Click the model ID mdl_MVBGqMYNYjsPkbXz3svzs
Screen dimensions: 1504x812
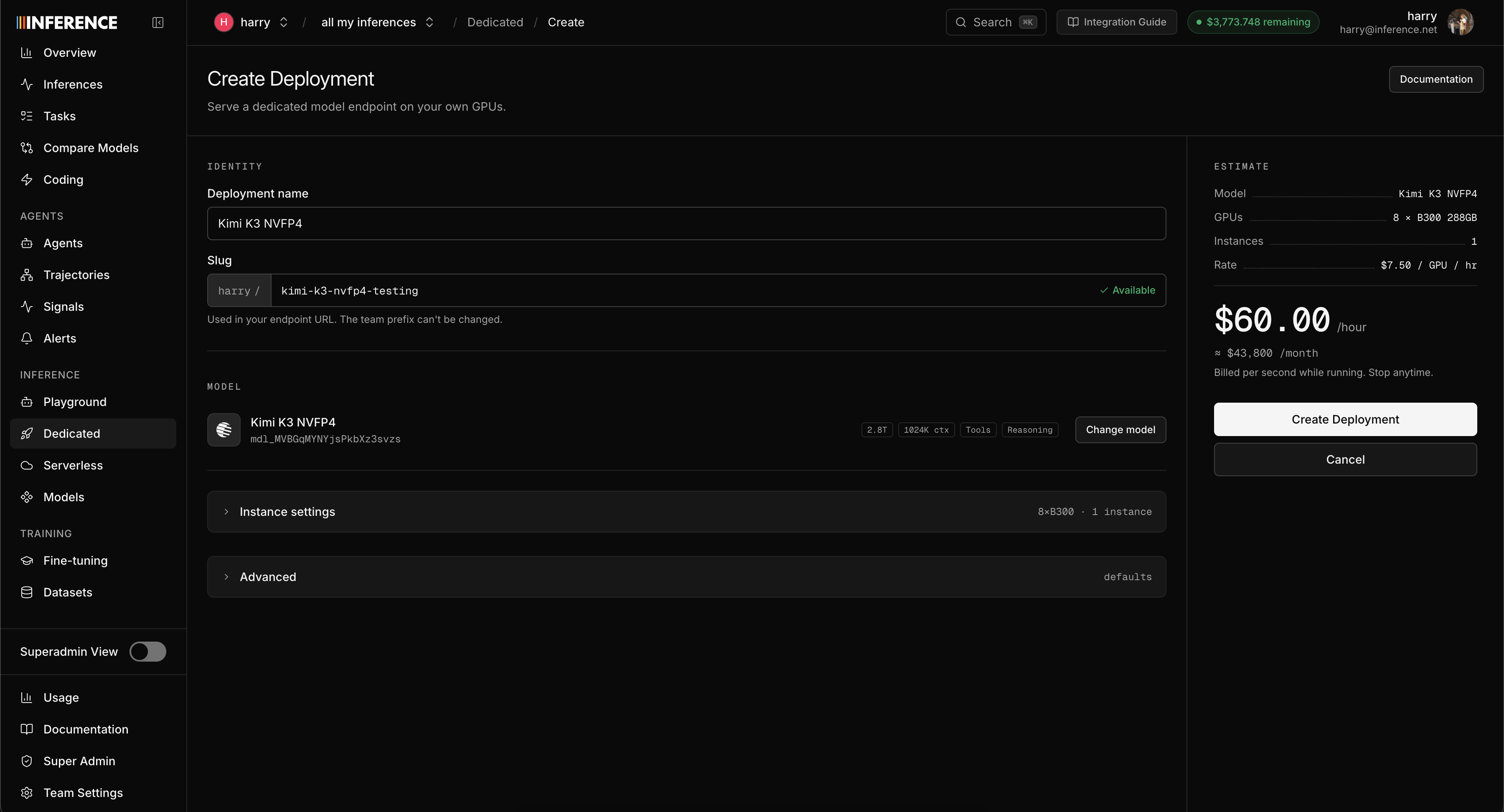click(325, 439)
